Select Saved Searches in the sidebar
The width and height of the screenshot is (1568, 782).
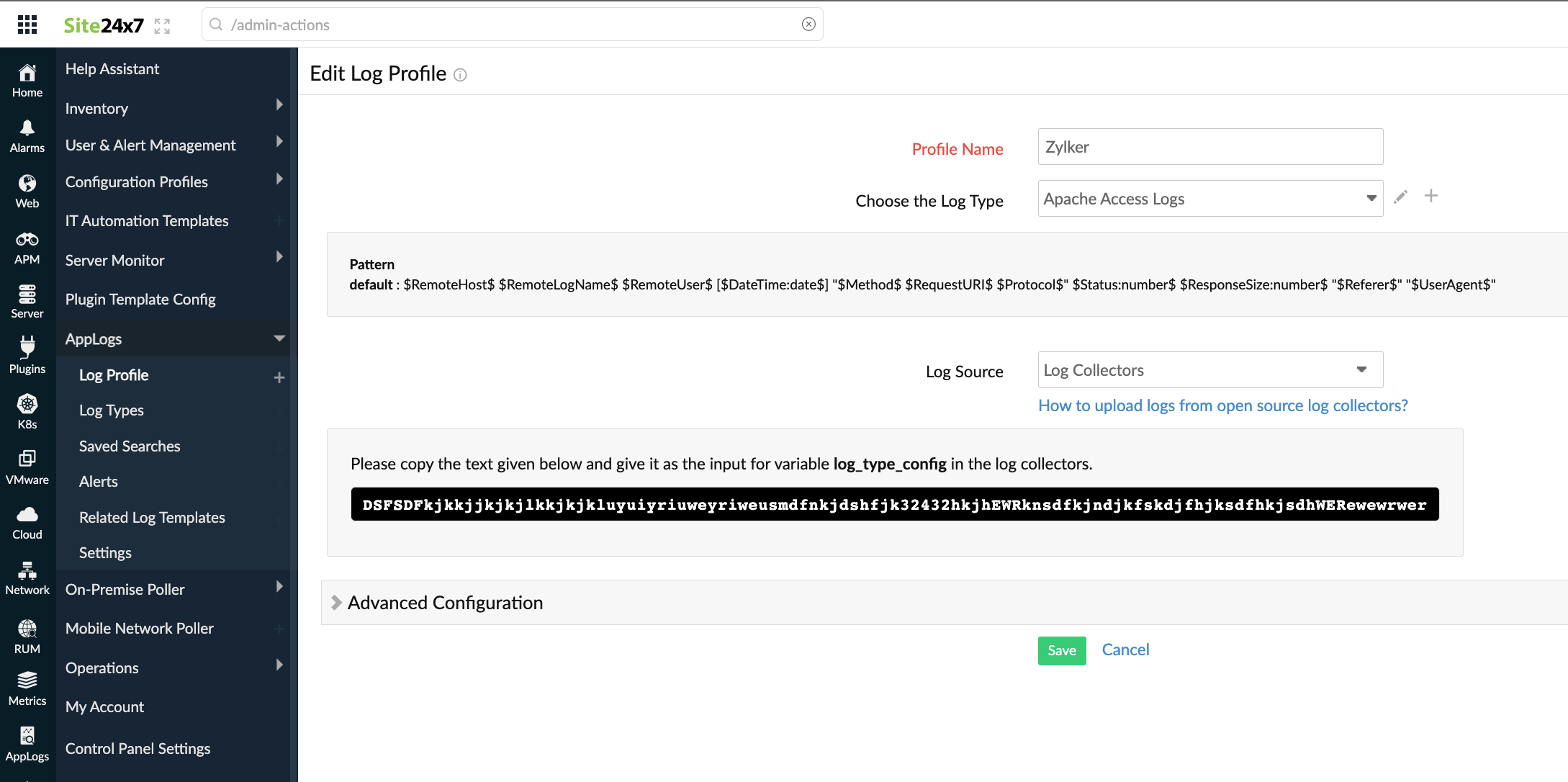(130, 446)
